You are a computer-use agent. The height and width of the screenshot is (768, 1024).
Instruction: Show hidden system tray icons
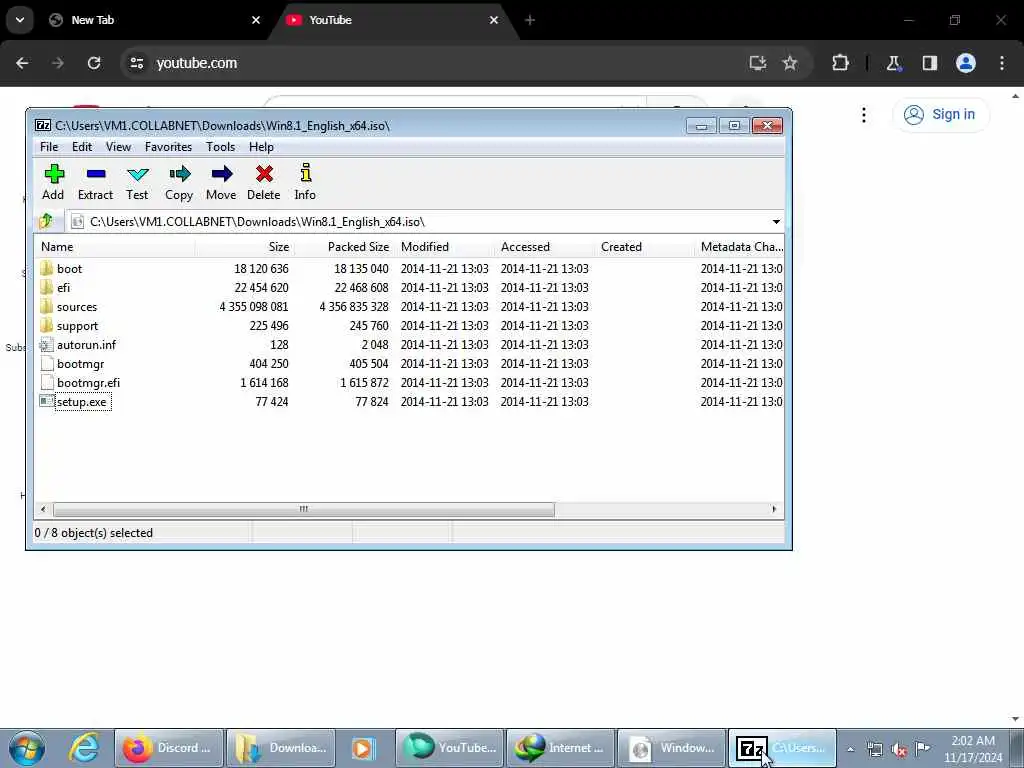point(850,749)
